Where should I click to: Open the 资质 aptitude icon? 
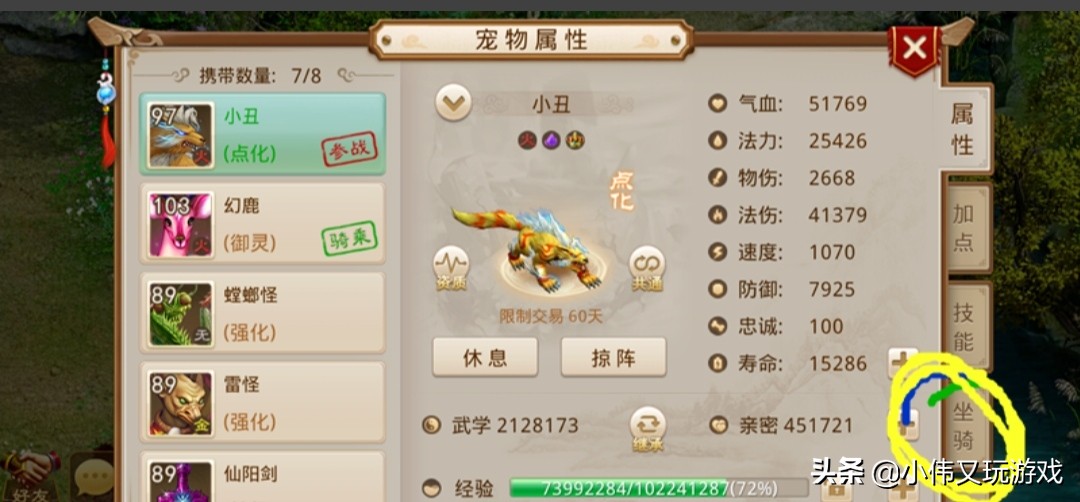point(451,268)
